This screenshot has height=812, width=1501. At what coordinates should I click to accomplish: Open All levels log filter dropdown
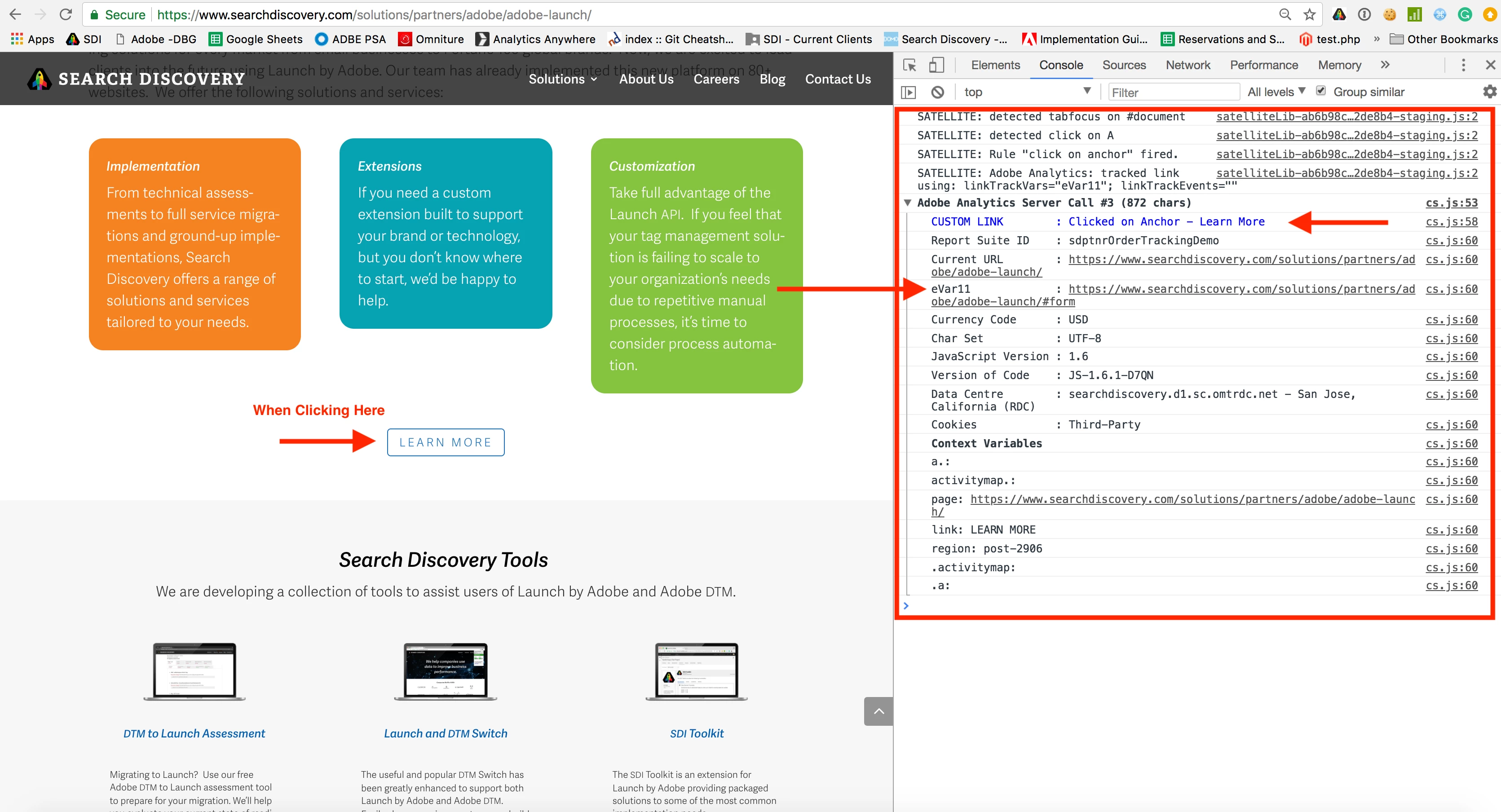(x=1276, y=92)
